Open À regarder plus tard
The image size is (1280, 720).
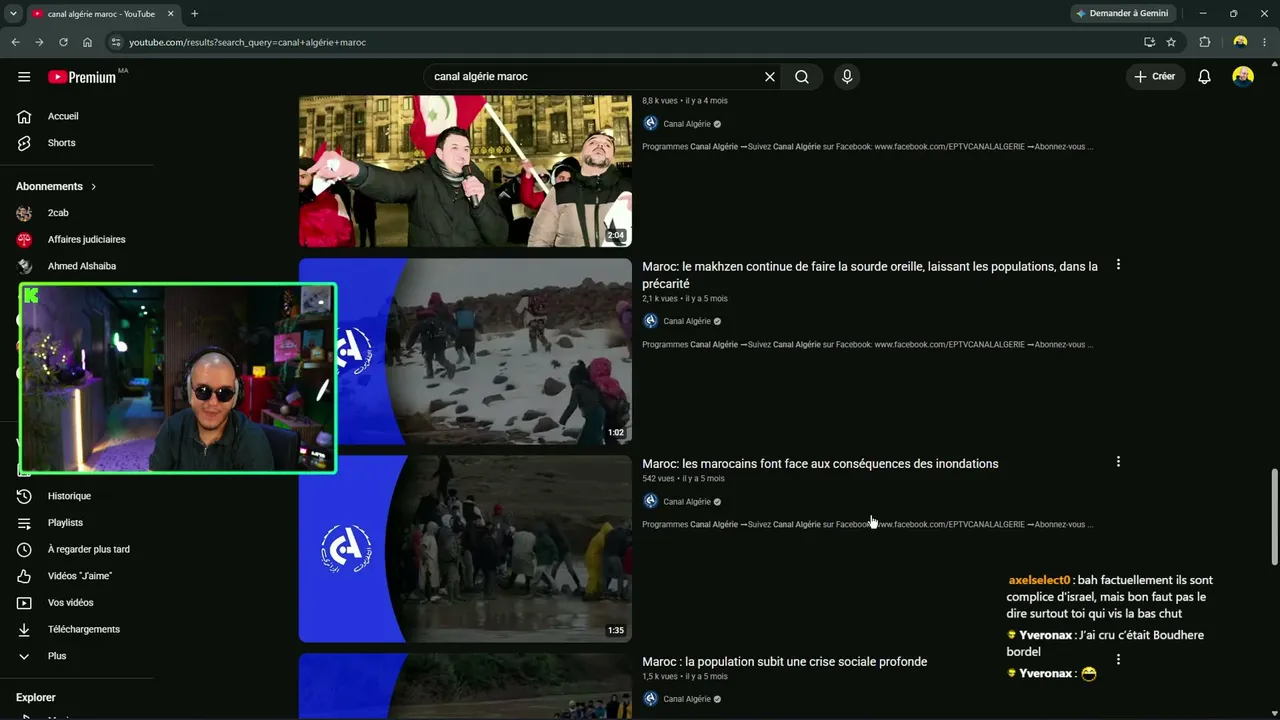pyautogui.click(x=88, y=549)
